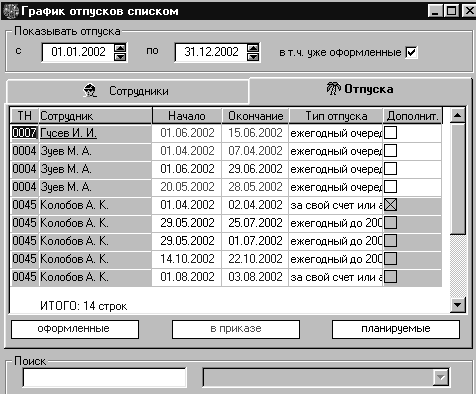Decrease the end date with down spinner
Screen dimensions: 476x394
tap(253, 57)
